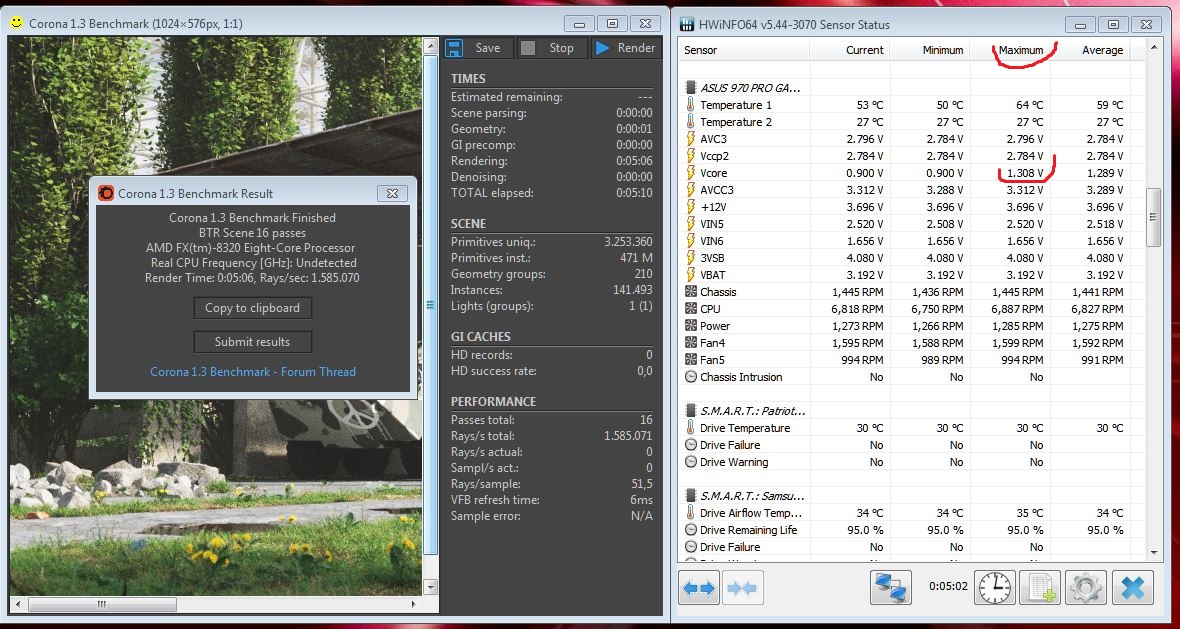
Task: Select the +12V voltage row
Action: [x=911, y=207]
